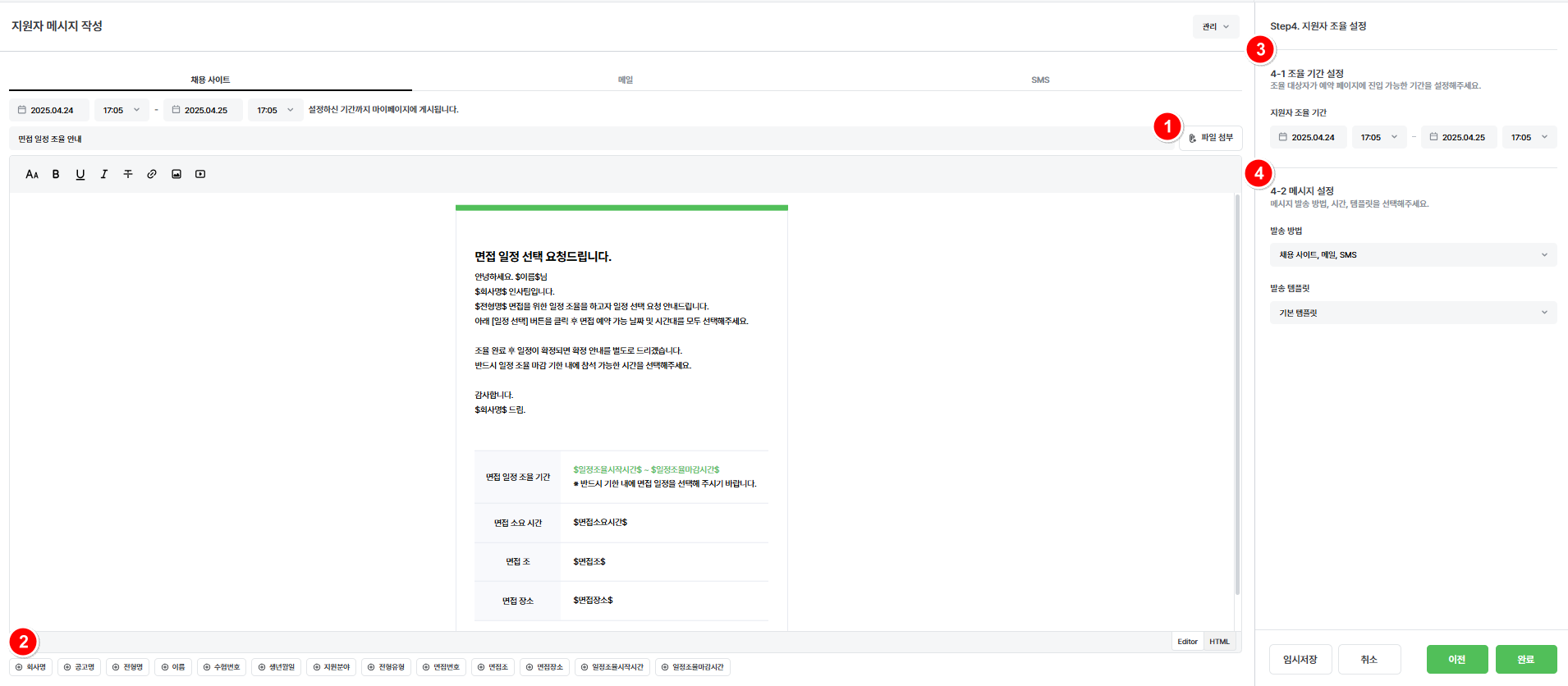Open the font size tool in the editor toolbar
This screenshot has width=1568, height=686.
(x=32, y=174)
